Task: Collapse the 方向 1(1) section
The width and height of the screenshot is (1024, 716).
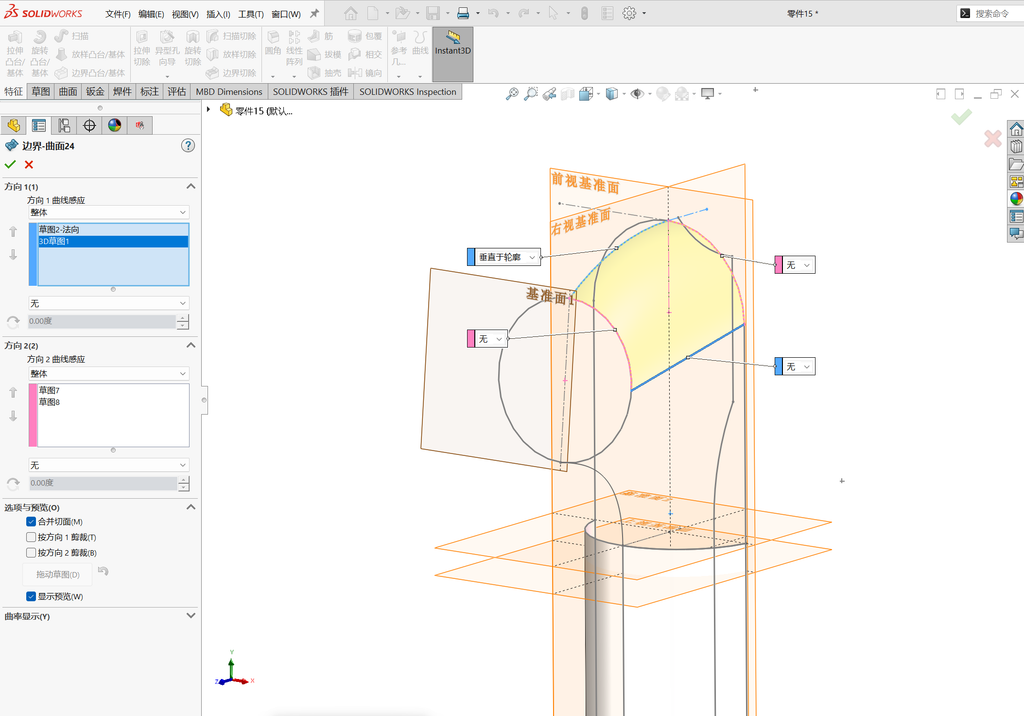Action: tap(191, 186)
